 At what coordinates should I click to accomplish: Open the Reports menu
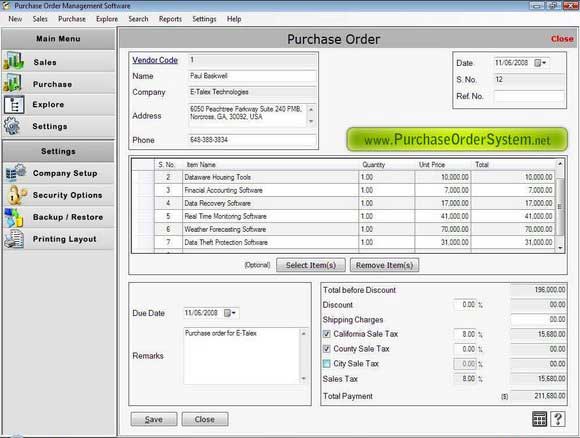point(170,19)
